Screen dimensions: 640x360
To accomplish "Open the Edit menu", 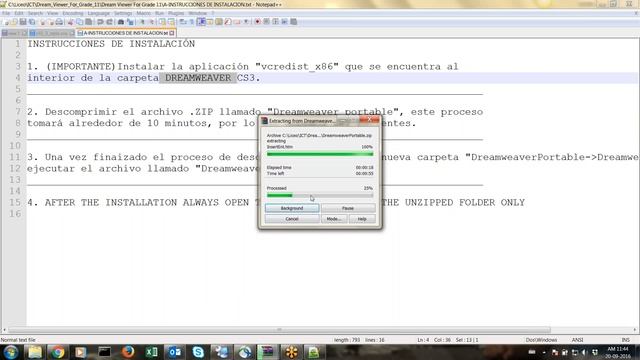I will [x=19, y=13].
